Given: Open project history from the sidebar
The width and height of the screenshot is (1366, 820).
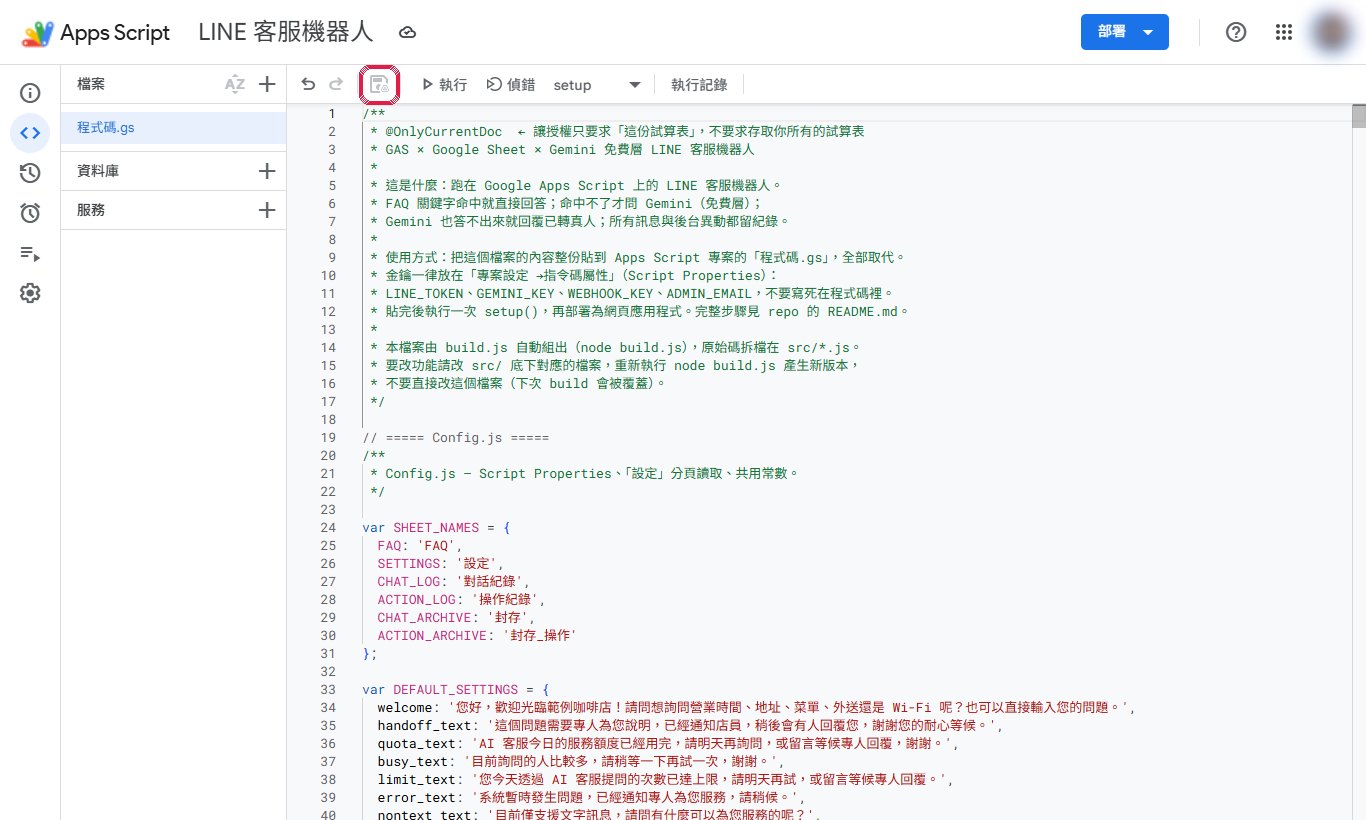Looking at the screenshot, I should click(30, 173).
